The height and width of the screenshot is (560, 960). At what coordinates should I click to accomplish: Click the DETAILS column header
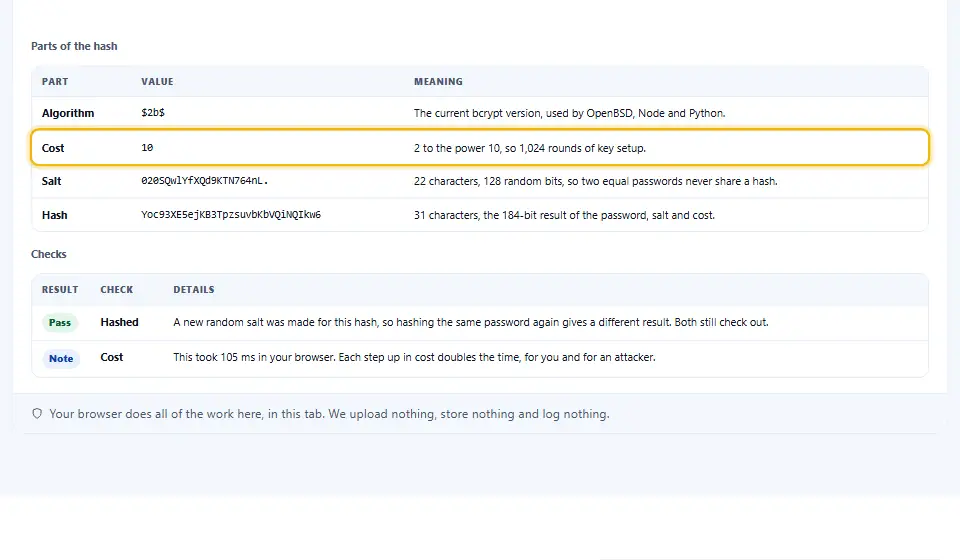click(194, 289)
